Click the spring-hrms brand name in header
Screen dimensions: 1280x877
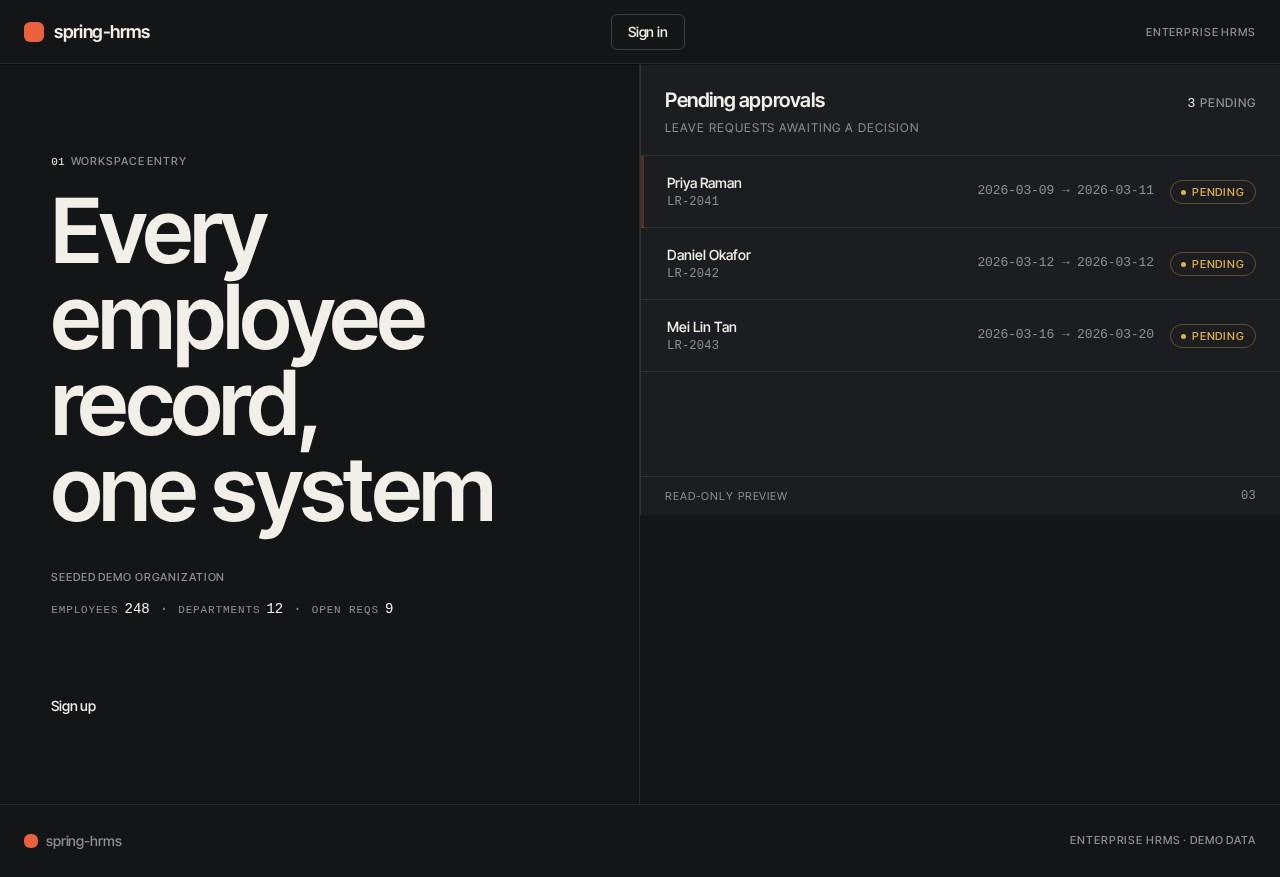click(x=102, y=32)
